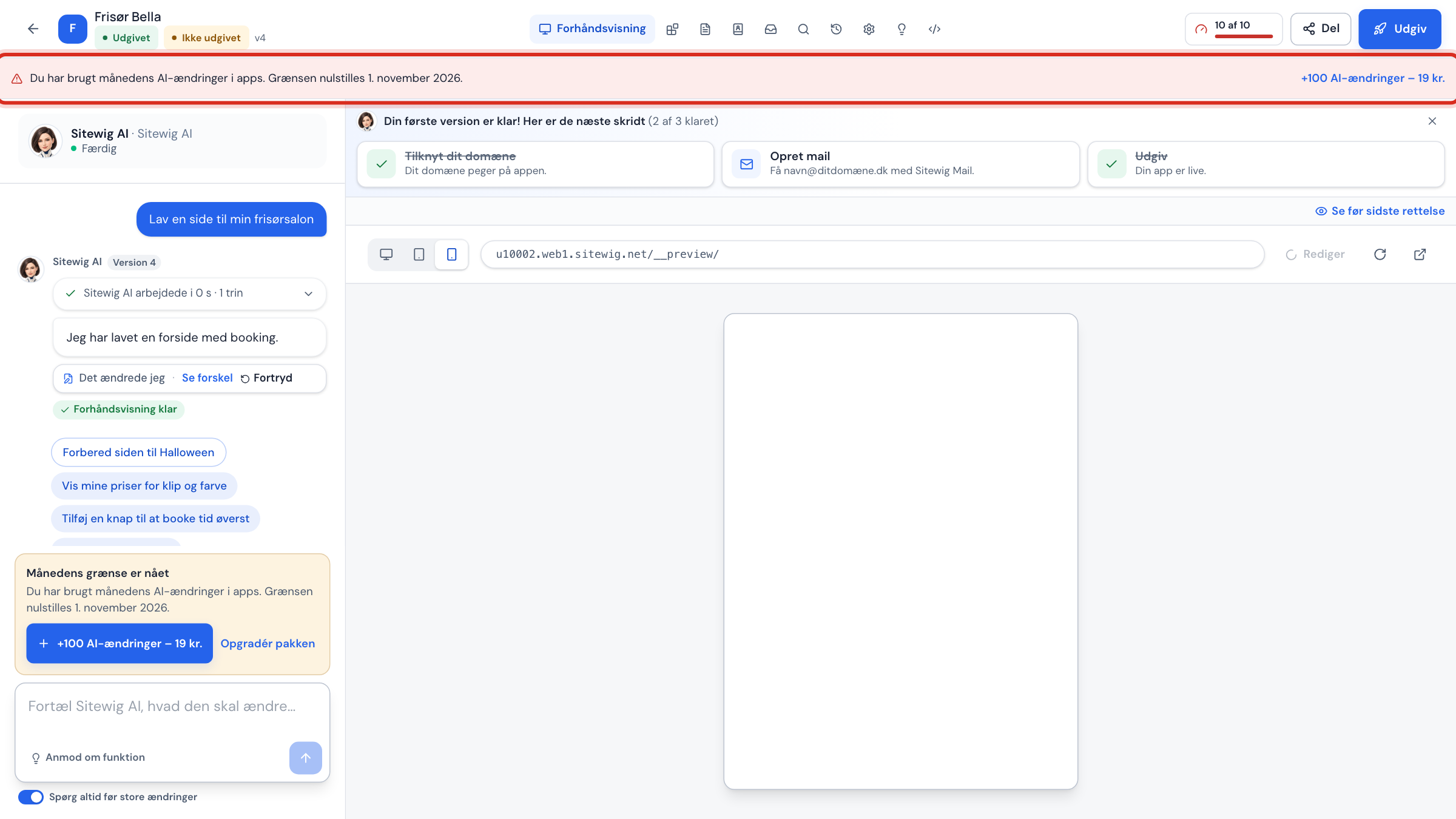Close the next steps banner
Viewport: 1456px width, 819px height.
1432,121
